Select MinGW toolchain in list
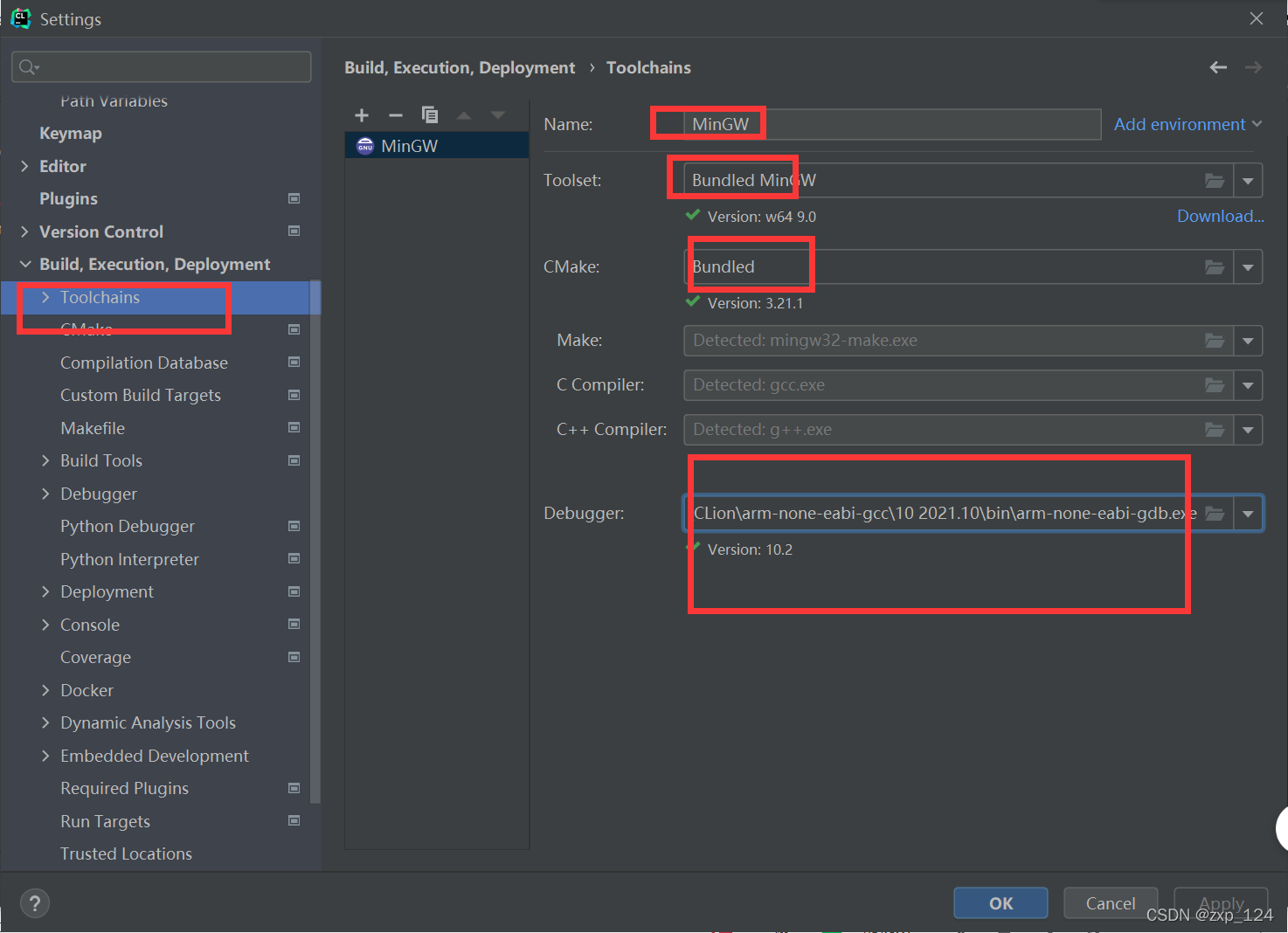 coord(437,146)
